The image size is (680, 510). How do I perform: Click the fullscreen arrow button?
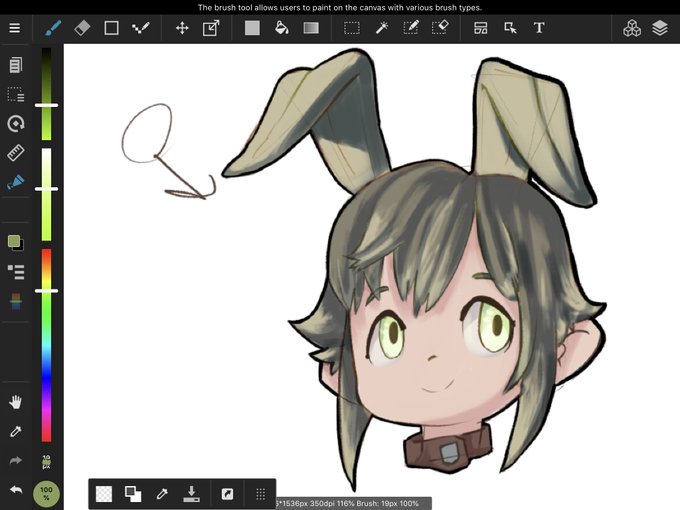click(227, 494)
